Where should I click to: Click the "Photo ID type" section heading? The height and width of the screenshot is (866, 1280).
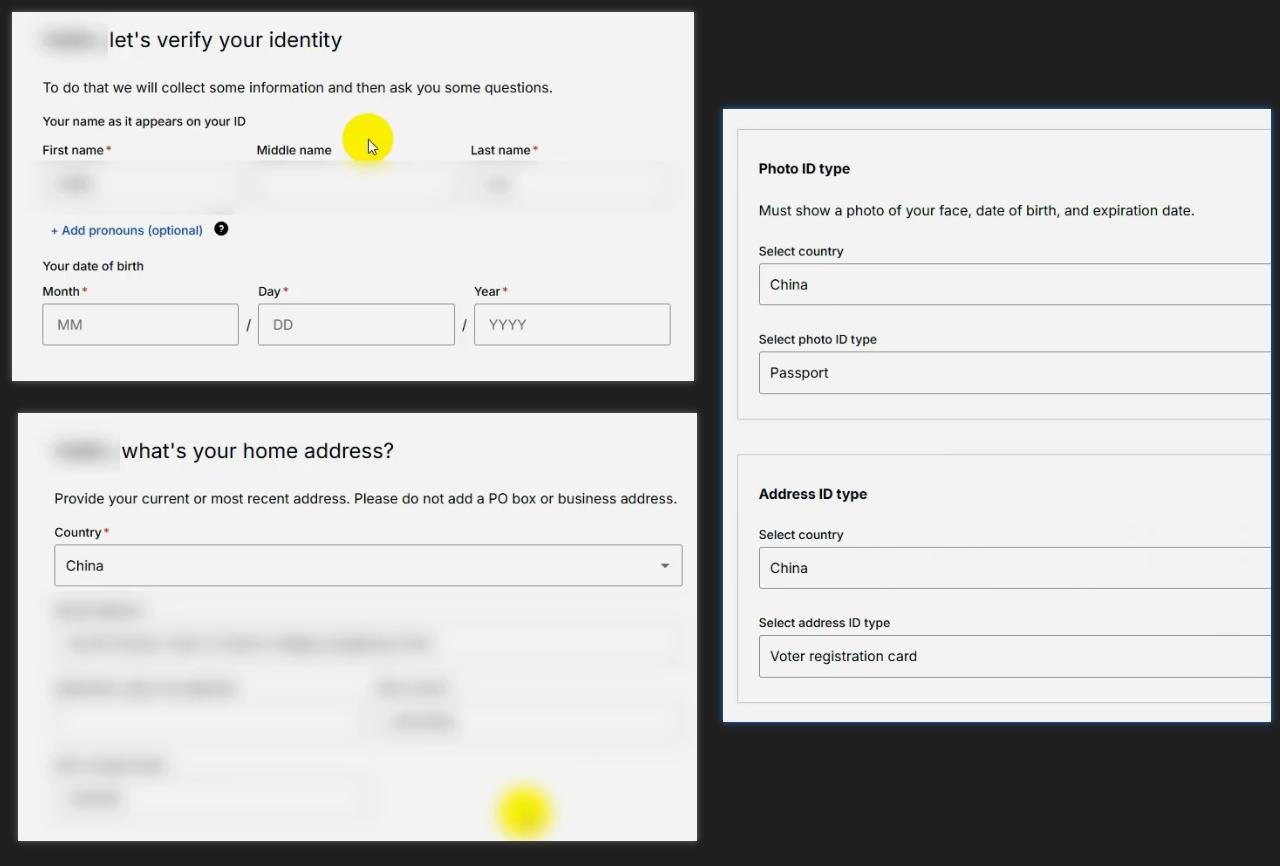(x=804, y=169)
